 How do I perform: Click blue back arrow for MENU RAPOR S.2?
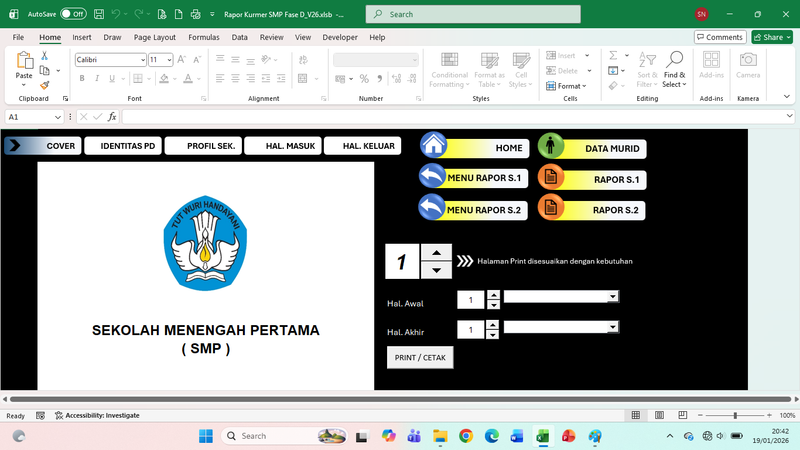pyautogui.click(x=432, y=207)
